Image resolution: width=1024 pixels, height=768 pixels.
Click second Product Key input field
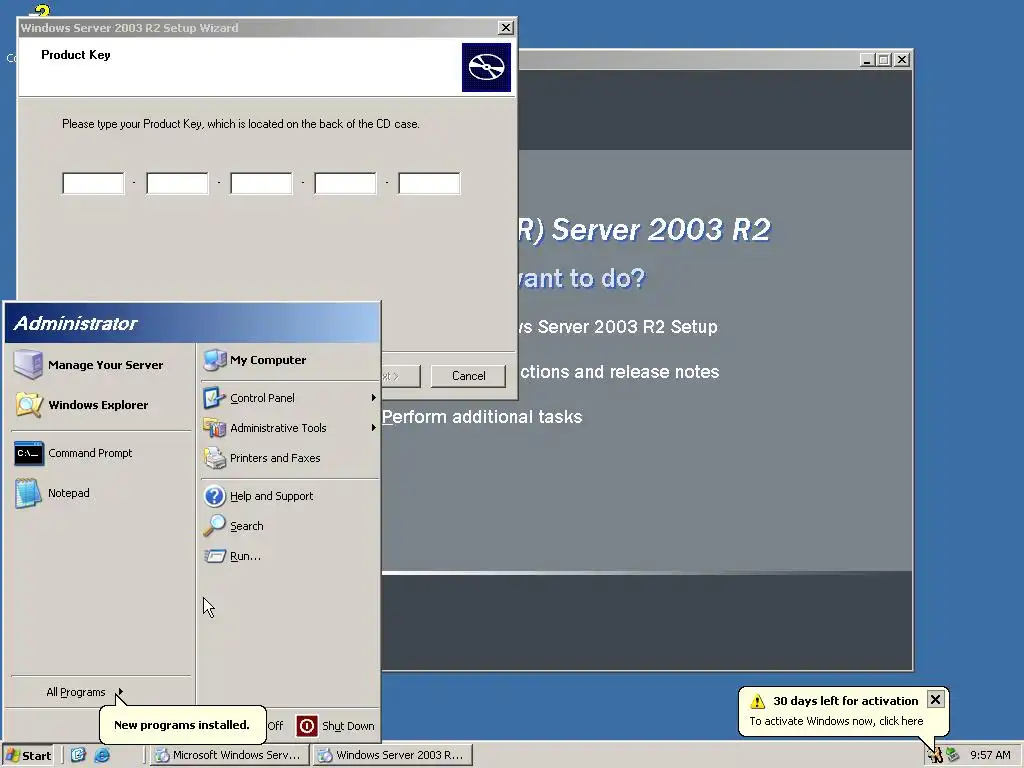tap(177, 184)
